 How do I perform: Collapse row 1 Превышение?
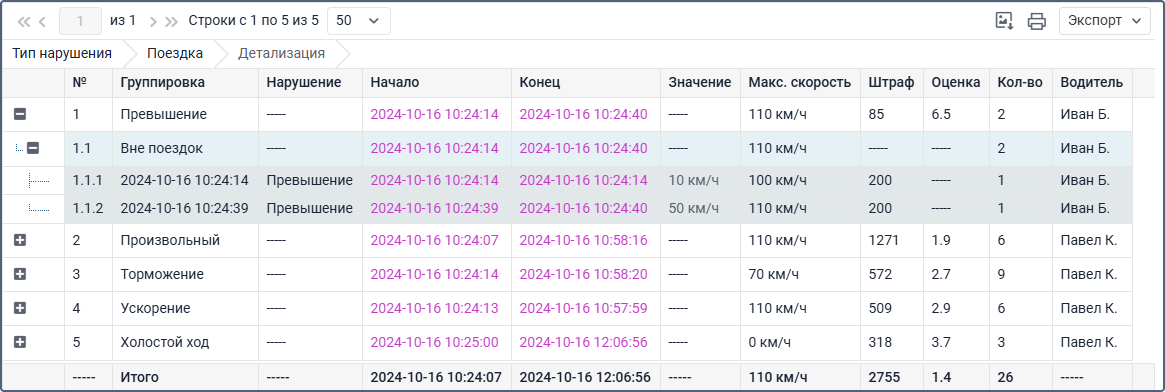click(x=20, y=114)
